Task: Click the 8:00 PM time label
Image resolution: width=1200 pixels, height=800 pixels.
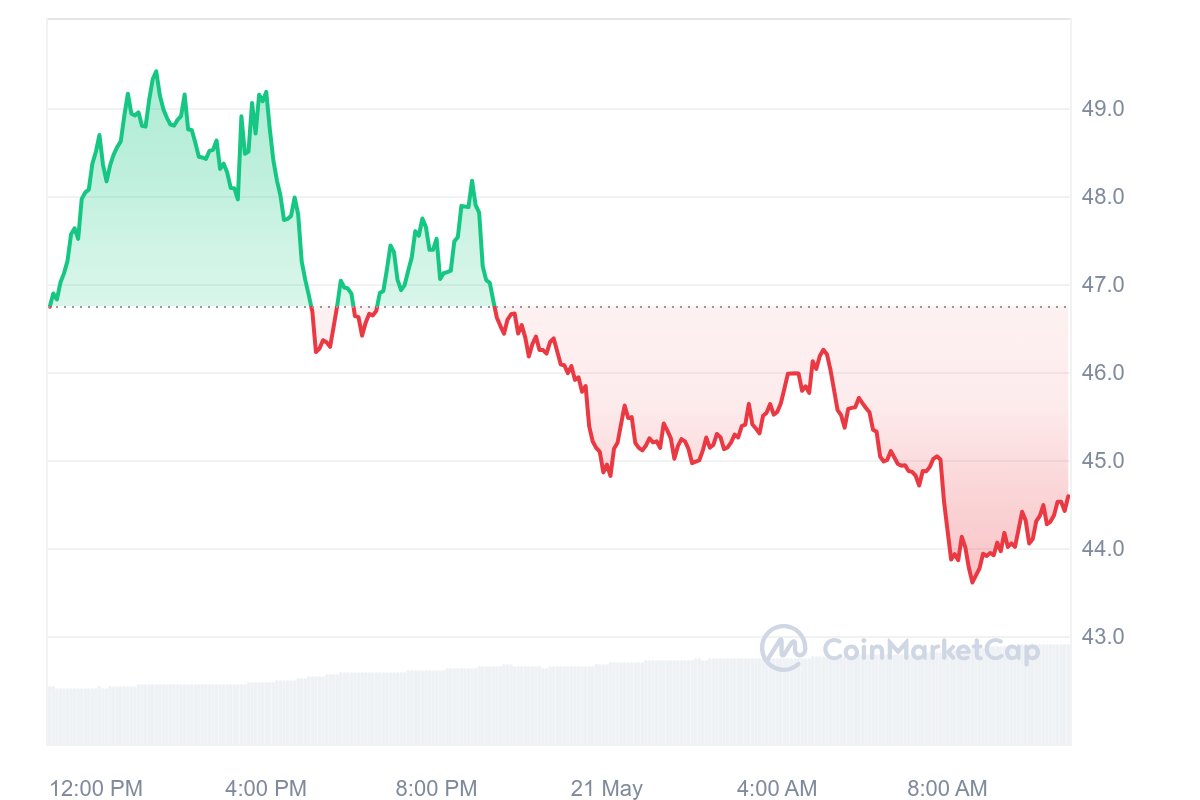Action: (x=436, y=788)
